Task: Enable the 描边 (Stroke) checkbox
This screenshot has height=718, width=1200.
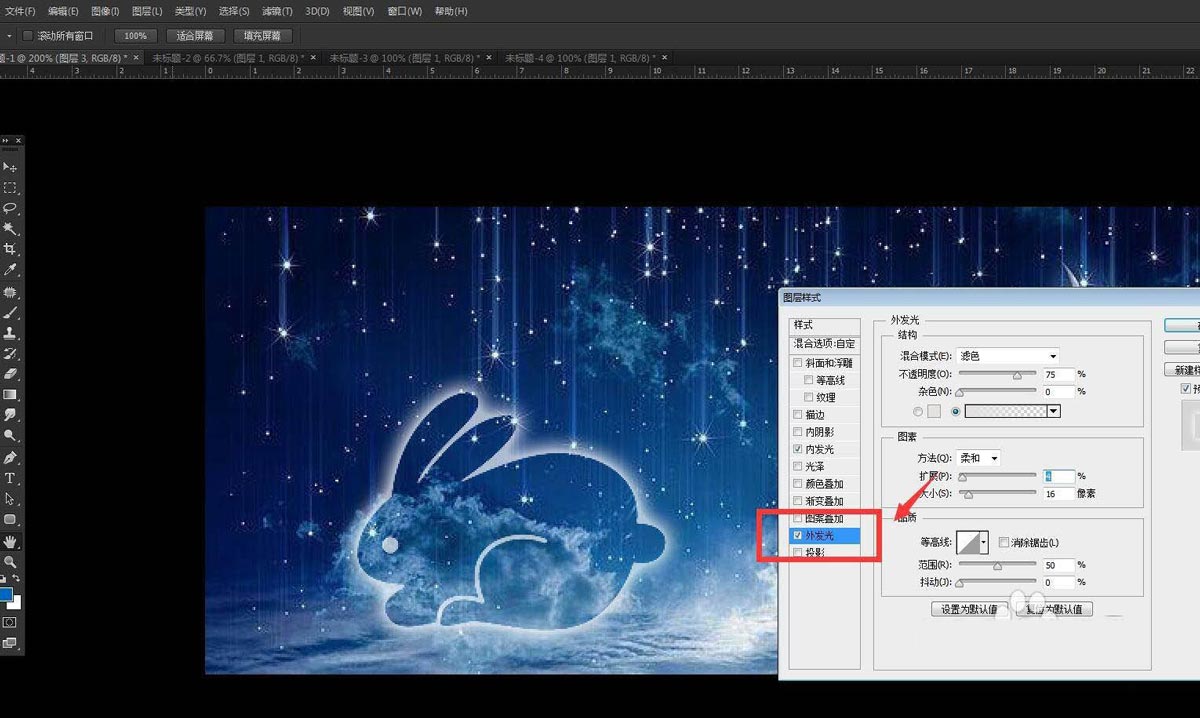Action: pyautogui.click(x=797, y=415)
